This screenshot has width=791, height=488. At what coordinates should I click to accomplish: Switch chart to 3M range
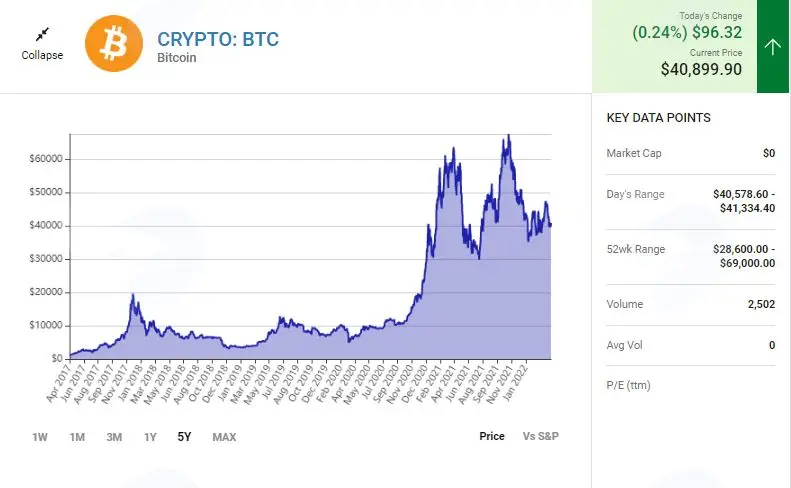click(x=114, y=437)
